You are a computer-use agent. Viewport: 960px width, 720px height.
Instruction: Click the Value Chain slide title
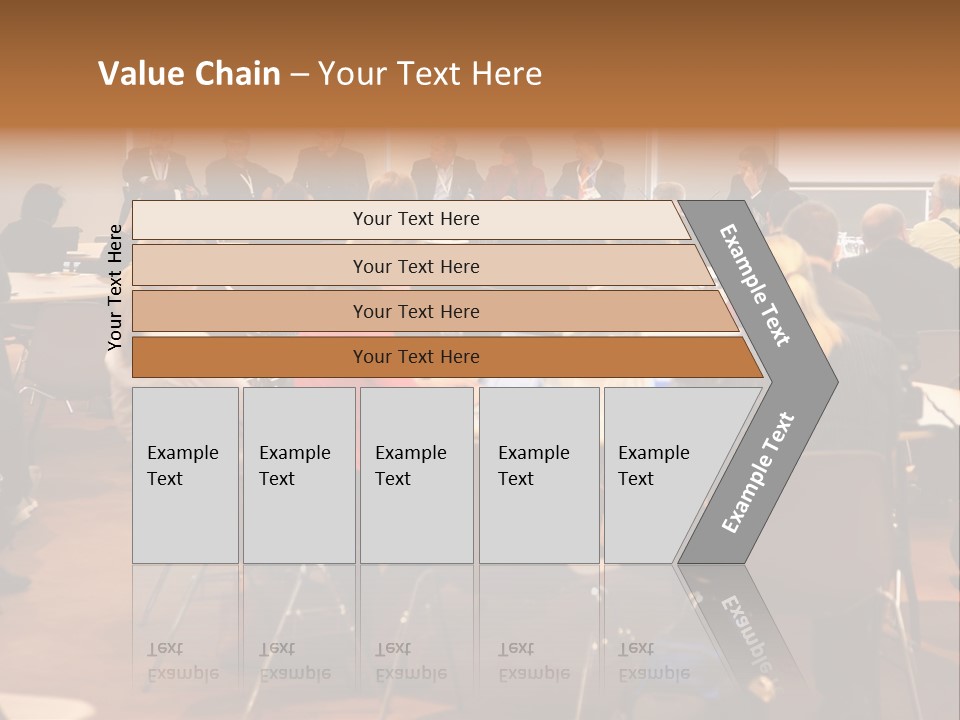189,74
